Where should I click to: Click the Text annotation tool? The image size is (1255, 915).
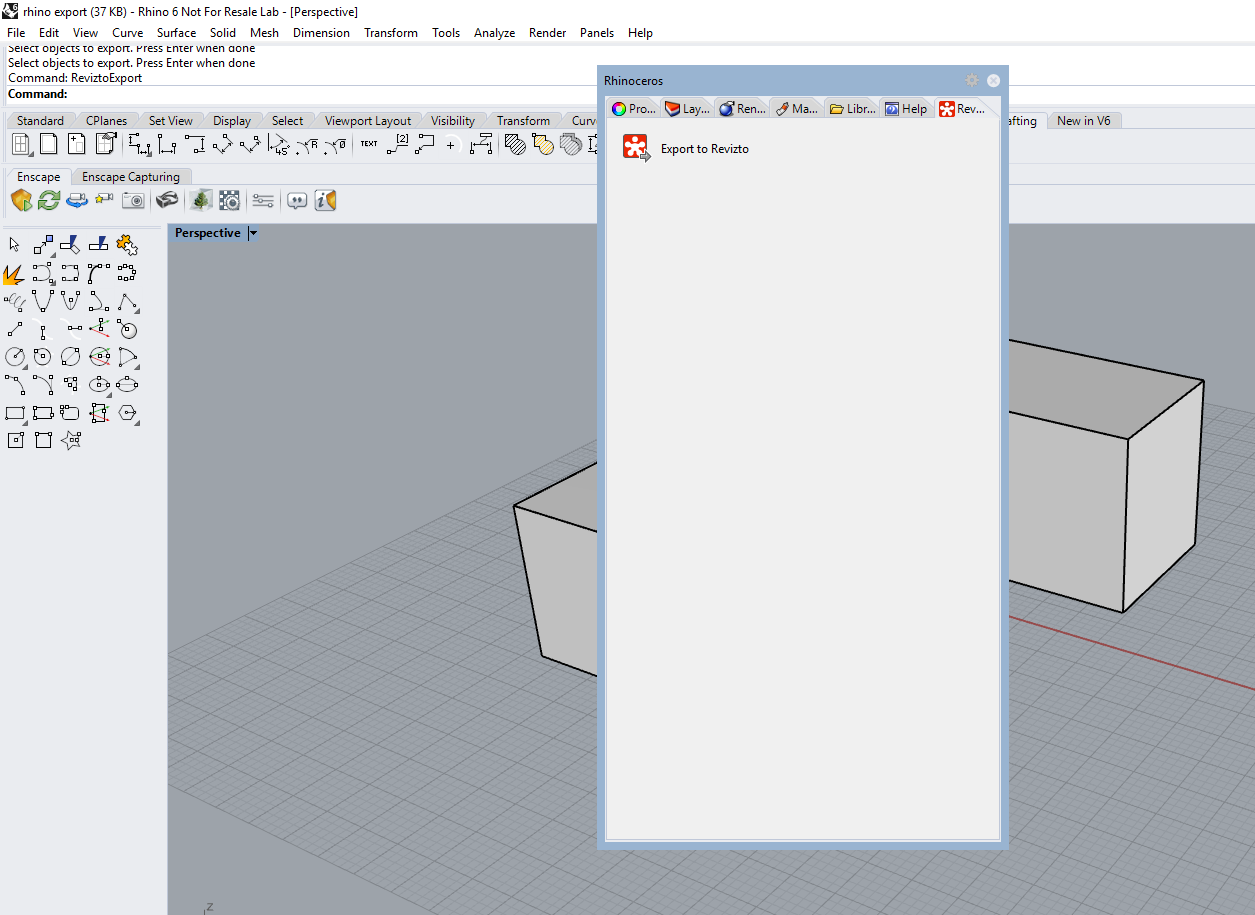(369, 144)
